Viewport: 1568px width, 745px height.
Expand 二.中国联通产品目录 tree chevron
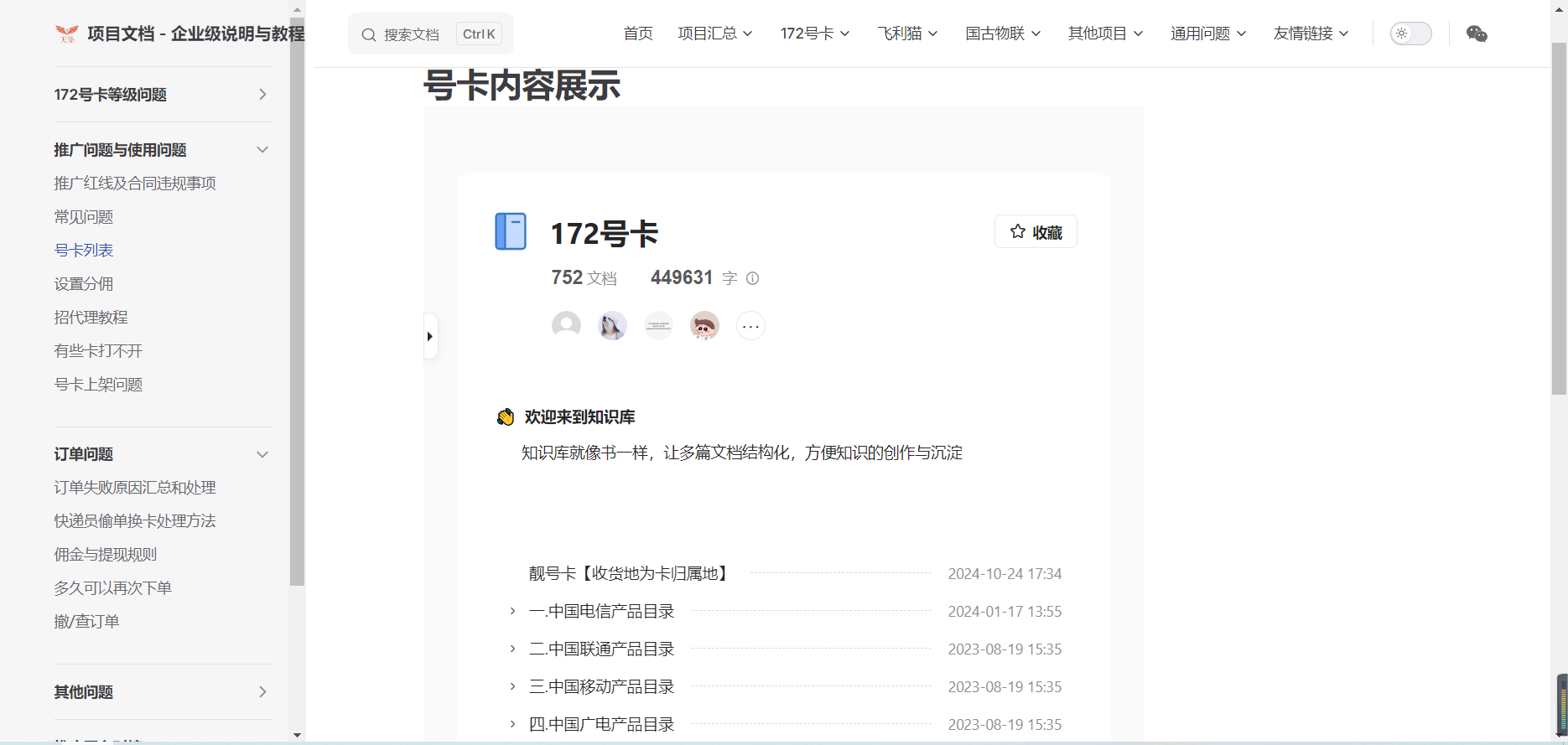click(512, 649)
